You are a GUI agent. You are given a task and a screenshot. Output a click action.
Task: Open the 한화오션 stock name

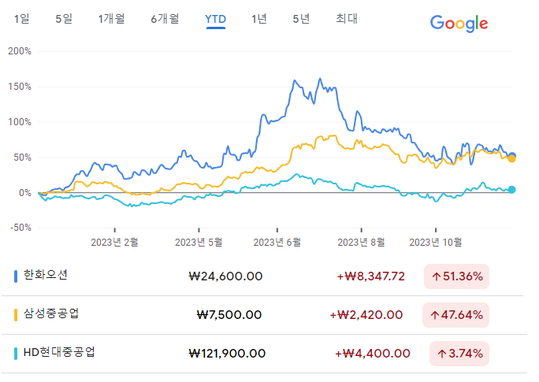tap(45, 275)
